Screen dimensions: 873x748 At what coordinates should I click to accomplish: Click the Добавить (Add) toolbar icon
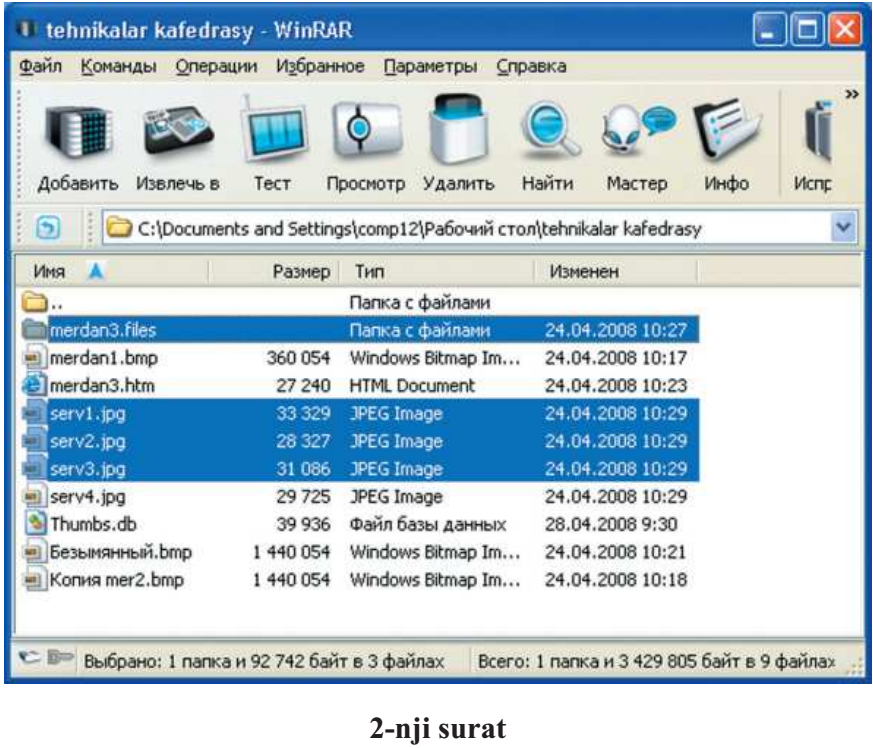click(79, 134)
